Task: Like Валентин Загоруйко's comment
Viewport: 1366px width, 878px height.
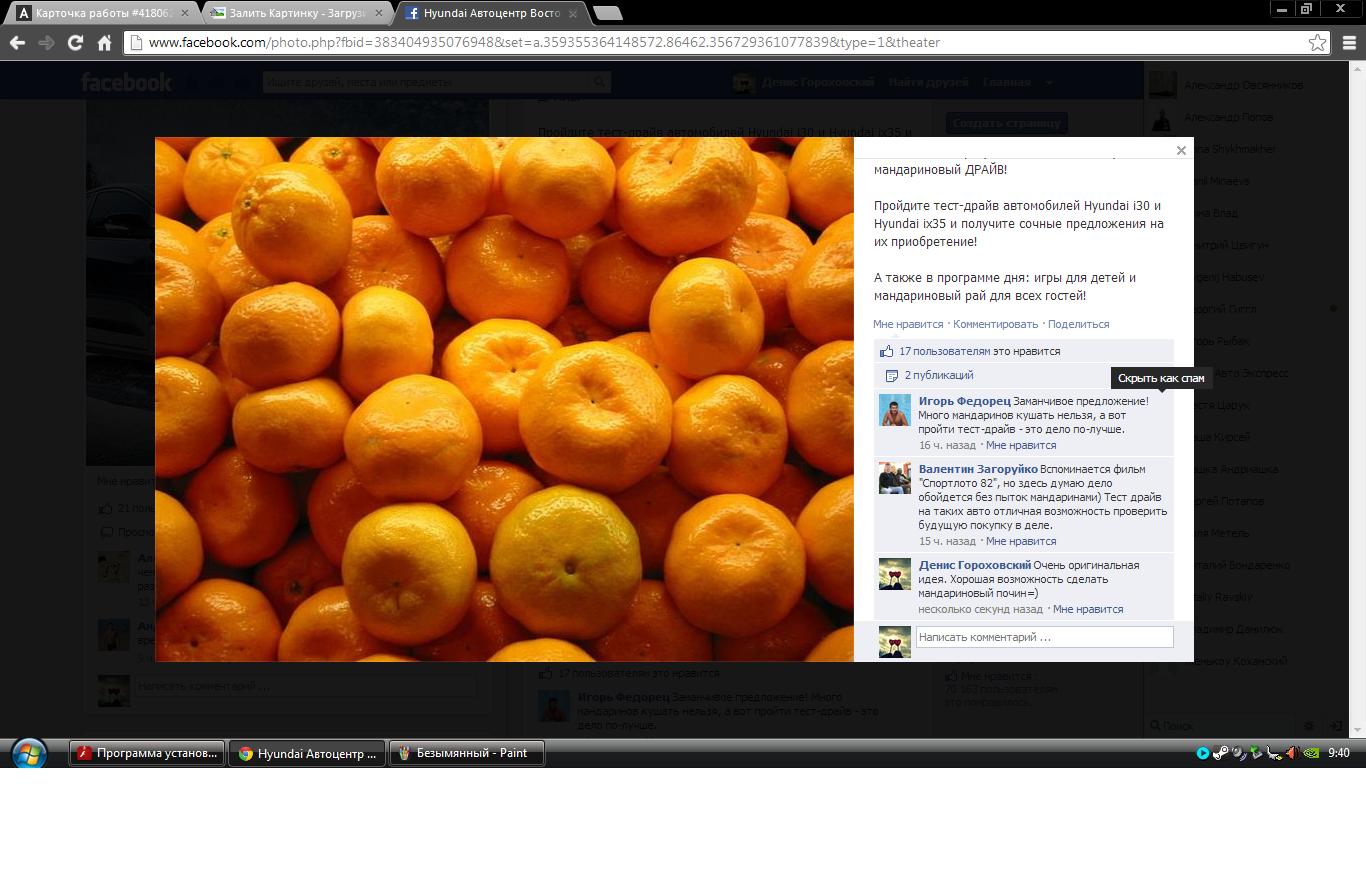Action: 1021,541
